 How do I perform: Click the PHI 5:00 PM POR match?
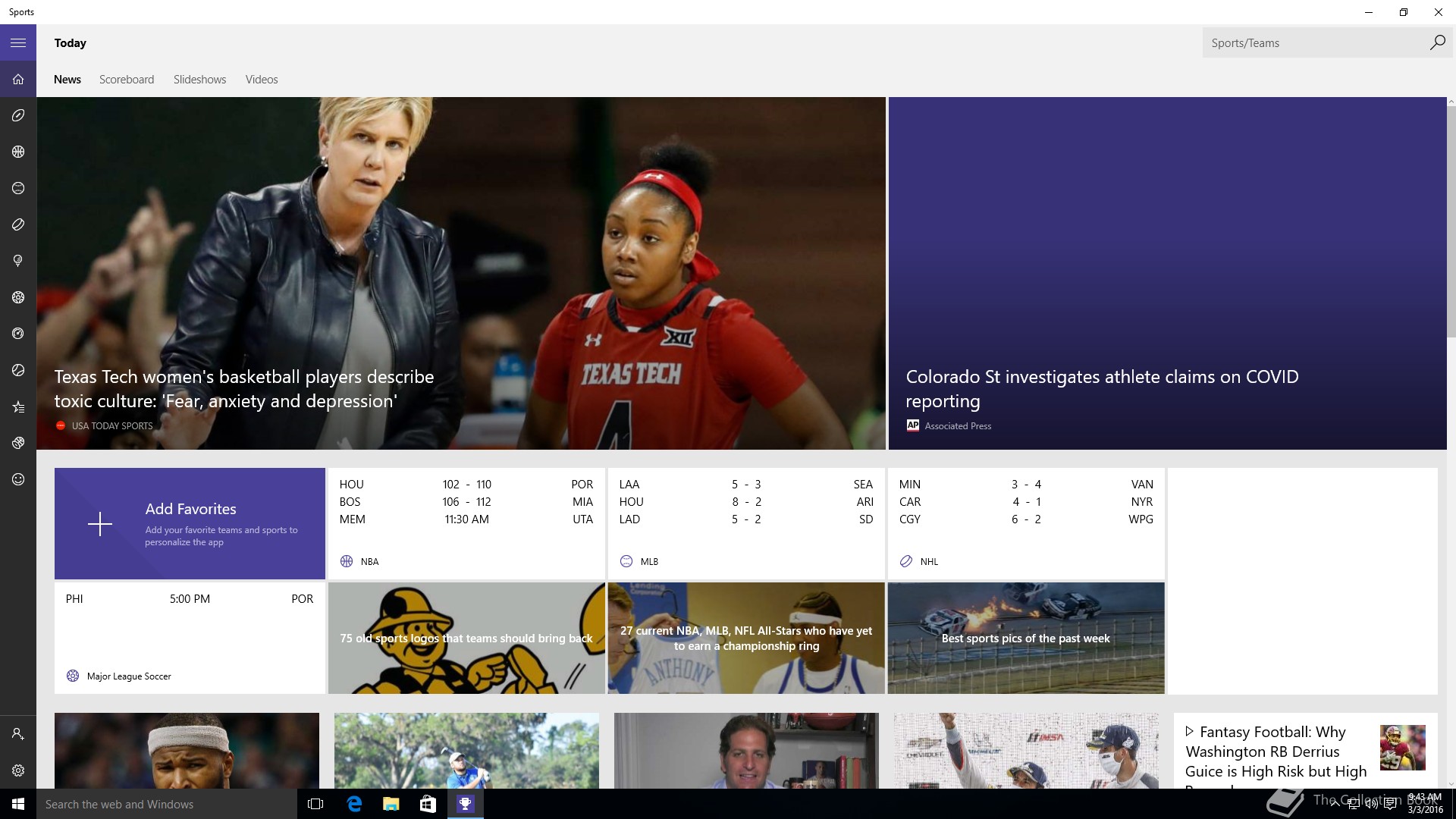click(x=190, y=598)
